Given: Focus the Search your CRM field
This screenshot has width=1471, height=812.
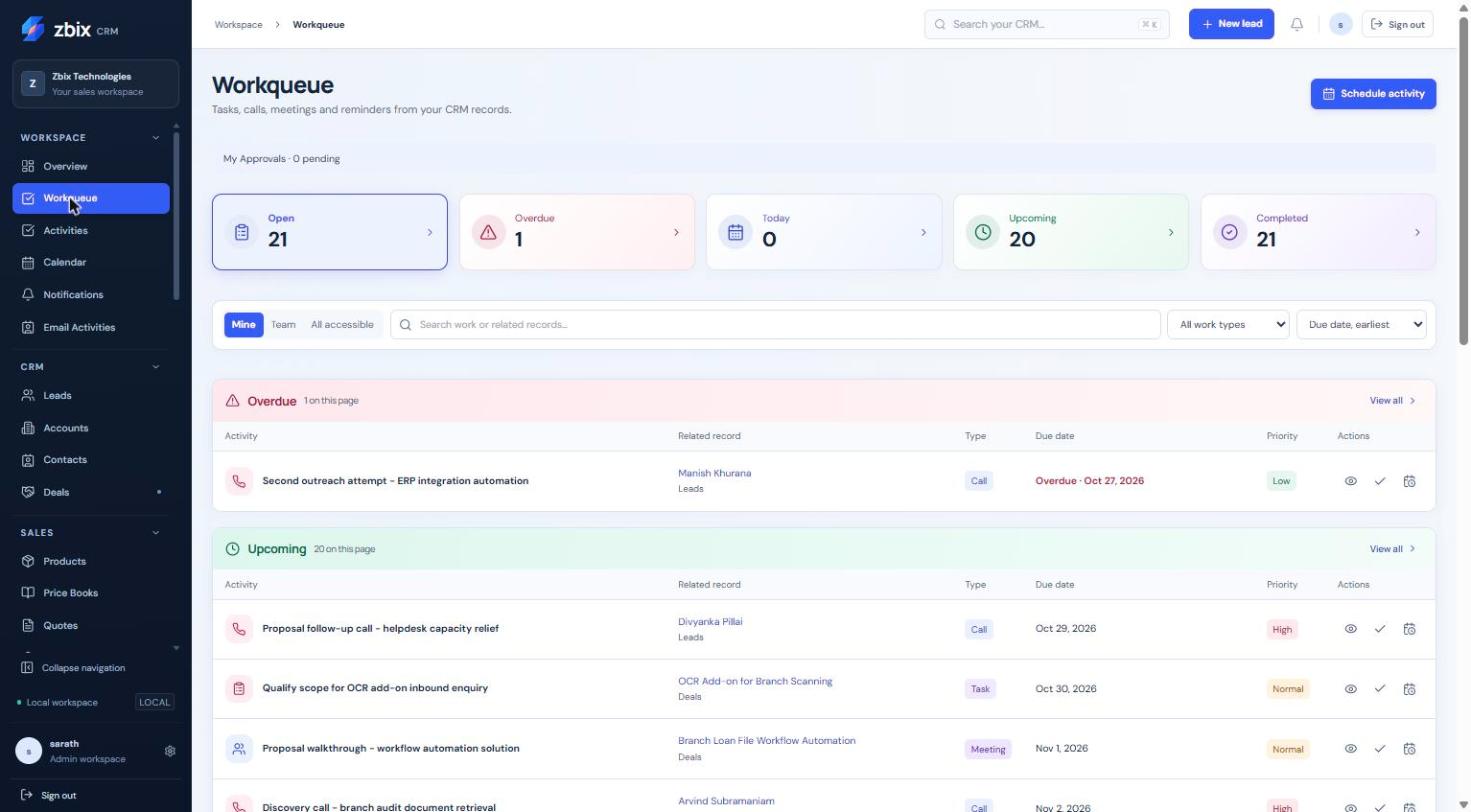Looking at the screenshot, I should pos(1047,24).
